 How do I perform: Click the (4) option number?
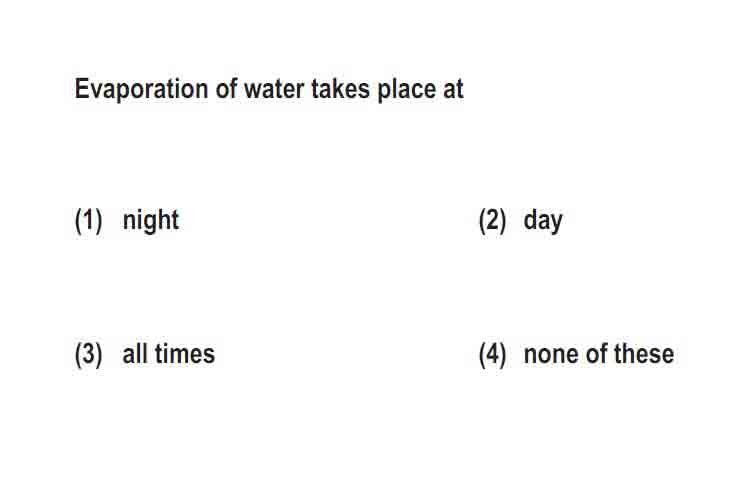[492, 355]
